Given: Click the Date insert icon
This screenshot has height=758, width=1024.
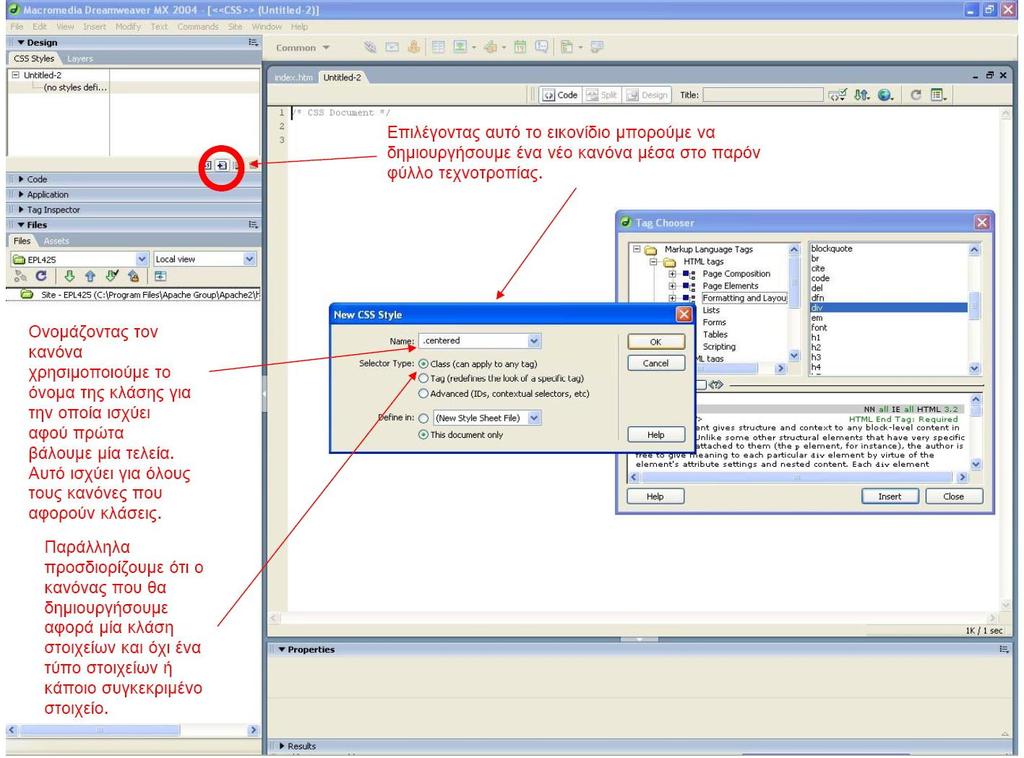Looking at the screenshot, I should 520,47.
